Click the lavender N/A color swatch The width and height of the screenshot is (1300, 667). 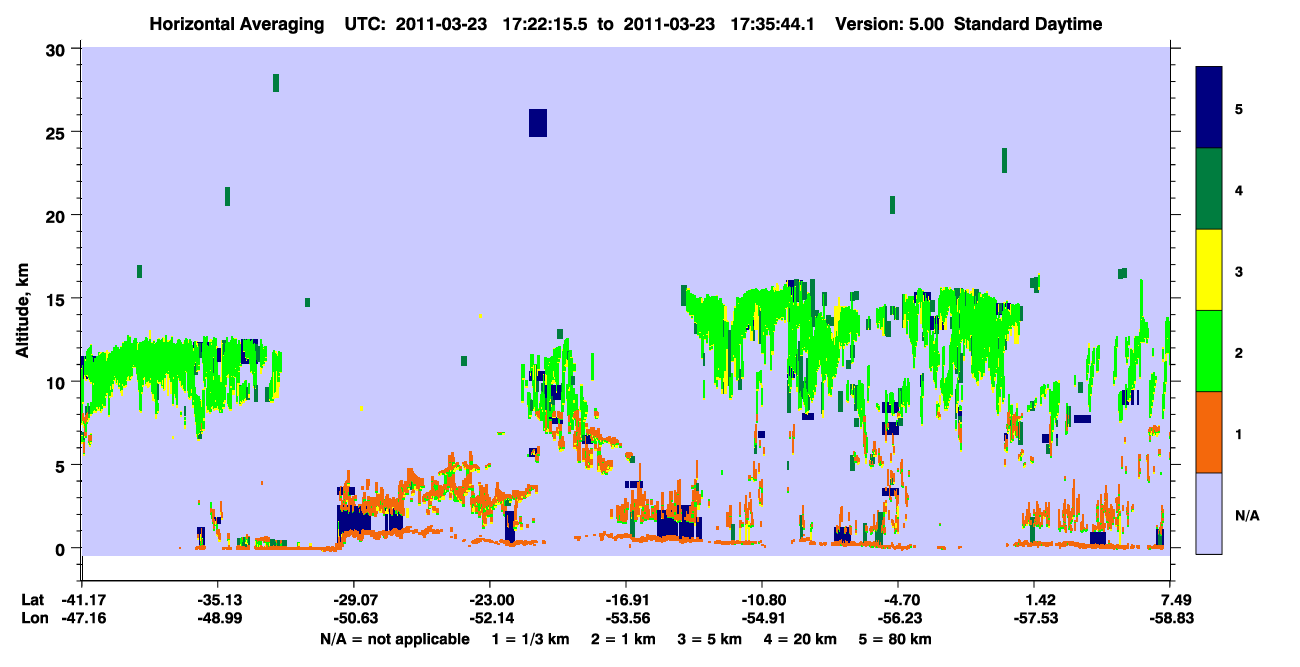(1209, 512)
